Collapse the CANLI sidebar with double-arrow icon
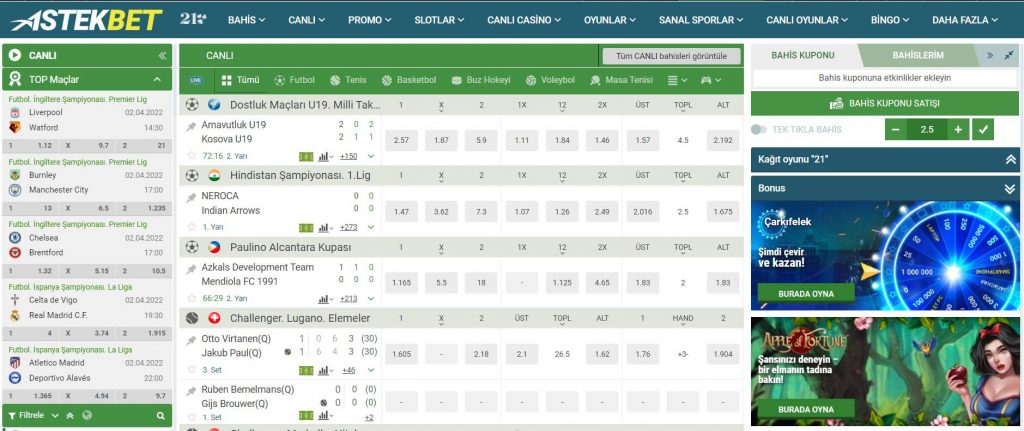Image resolution: width=1024 pixels, height=431 pixels. (x=162, y=56)
